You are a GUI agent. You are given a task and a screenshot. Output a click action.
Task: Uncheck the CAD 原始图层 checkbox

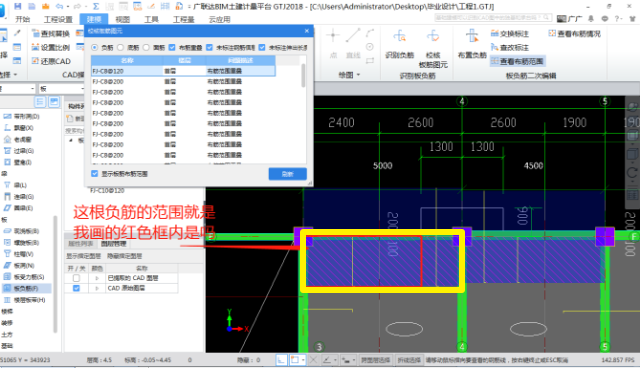76,288
